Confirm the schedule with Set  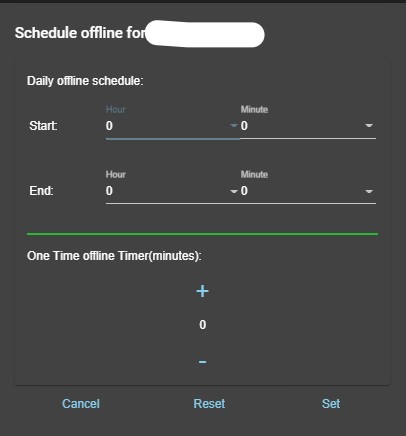tap(331, 404)
